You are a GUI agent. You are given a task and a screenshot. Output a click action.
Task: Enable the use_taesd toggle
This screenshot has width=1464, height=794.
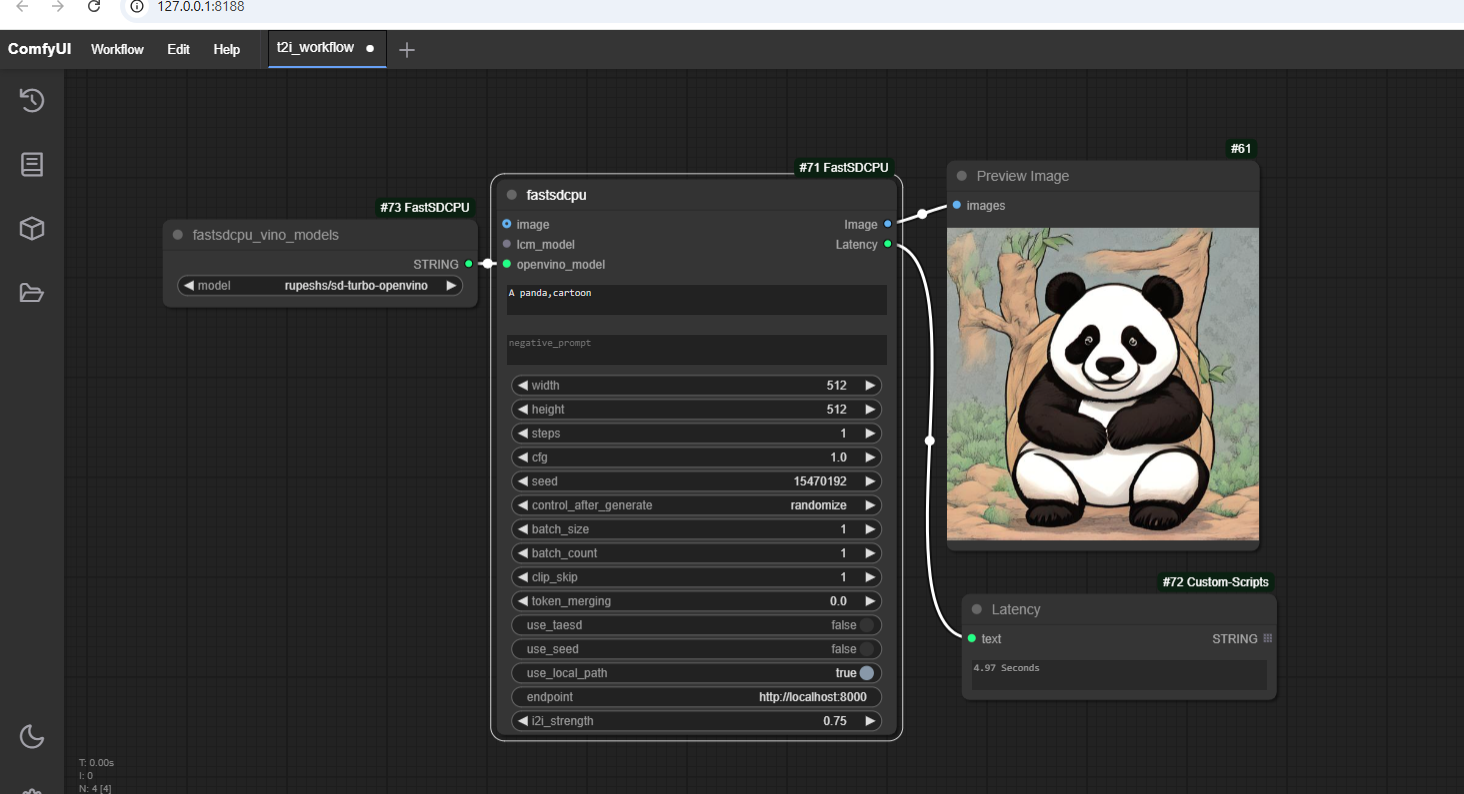pyautogui.click(x=866, y=625)
